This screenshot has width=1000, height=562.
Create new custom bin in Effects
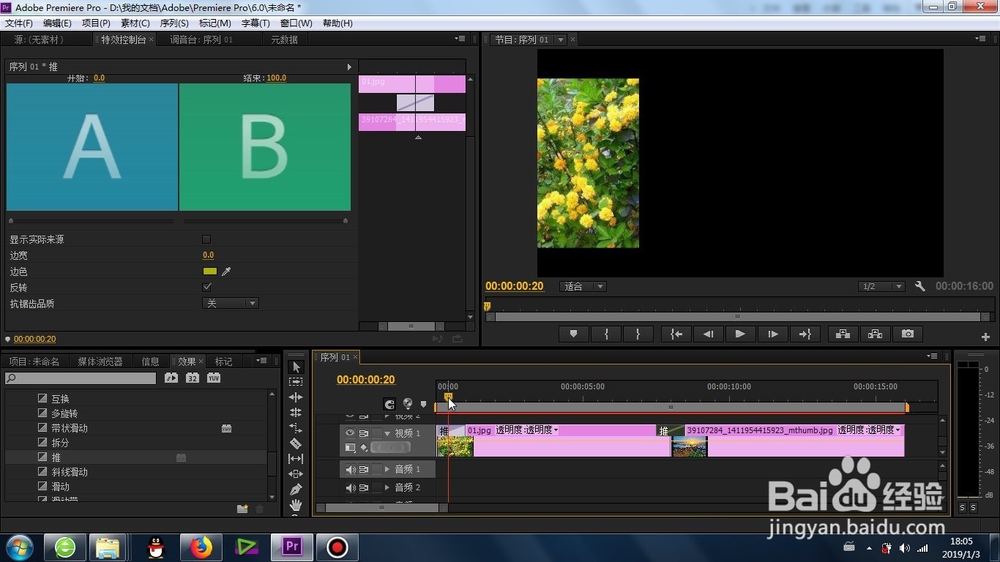[242, 509]
